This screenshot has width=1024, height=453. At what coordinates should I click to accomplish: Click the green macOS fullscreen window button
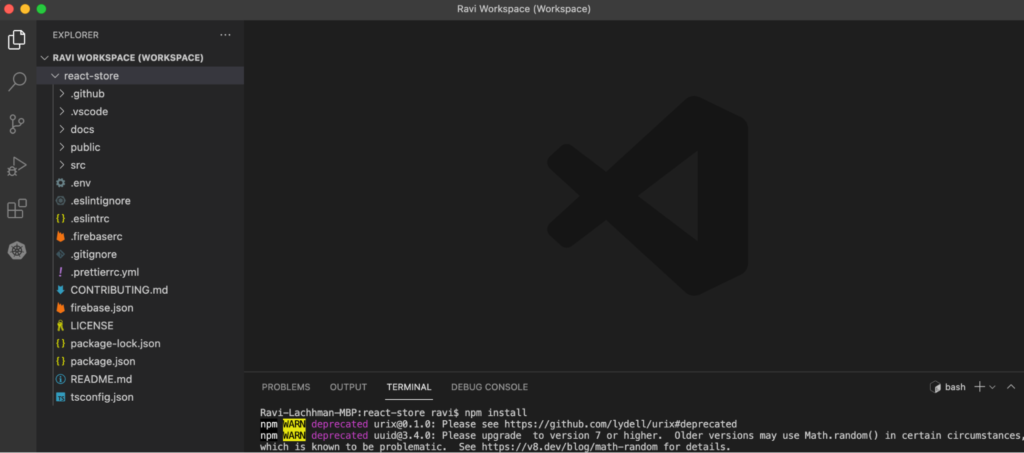(41, 9)
